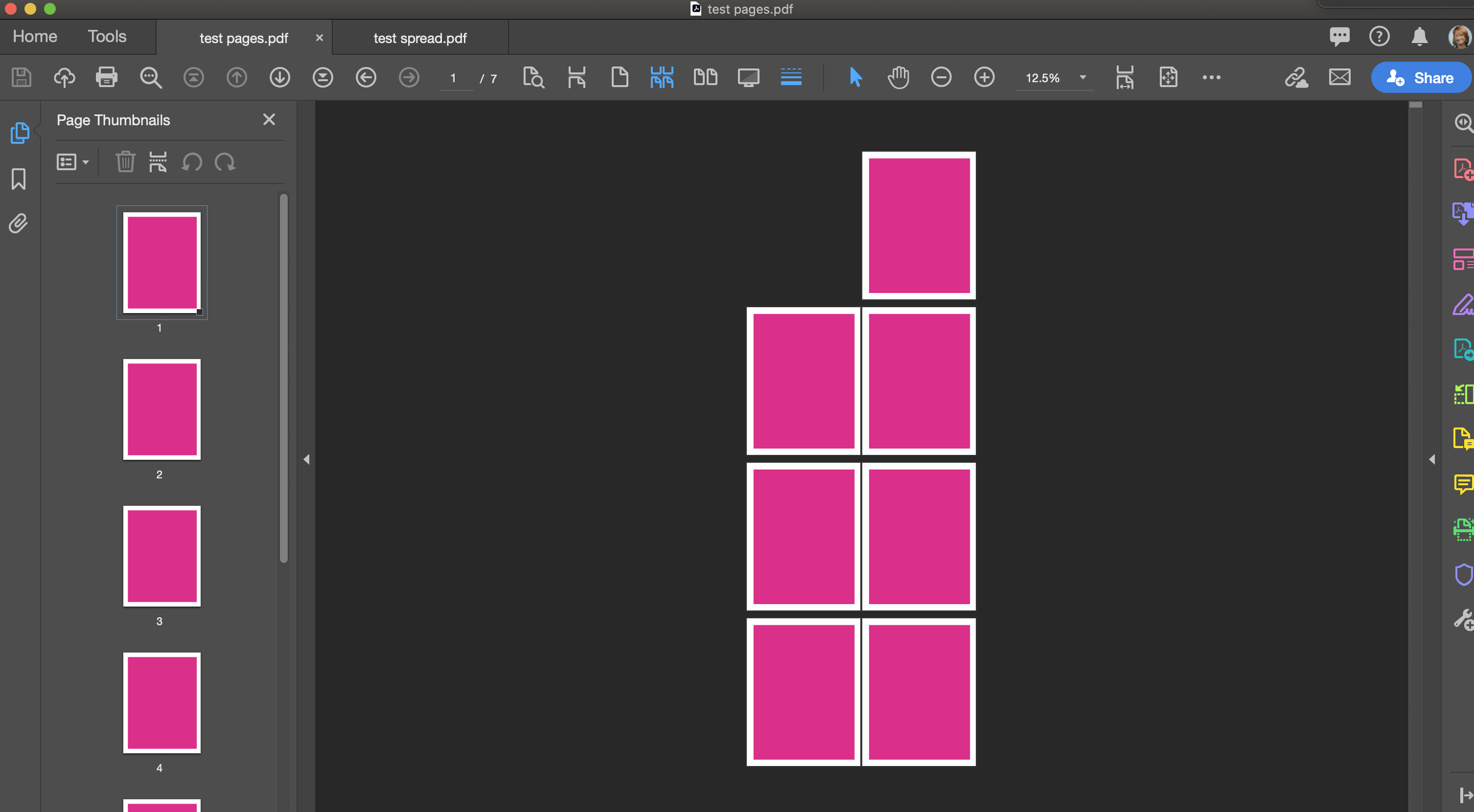
Task: Collapse the left navigation pane arrow
Action: click(306, 459)
